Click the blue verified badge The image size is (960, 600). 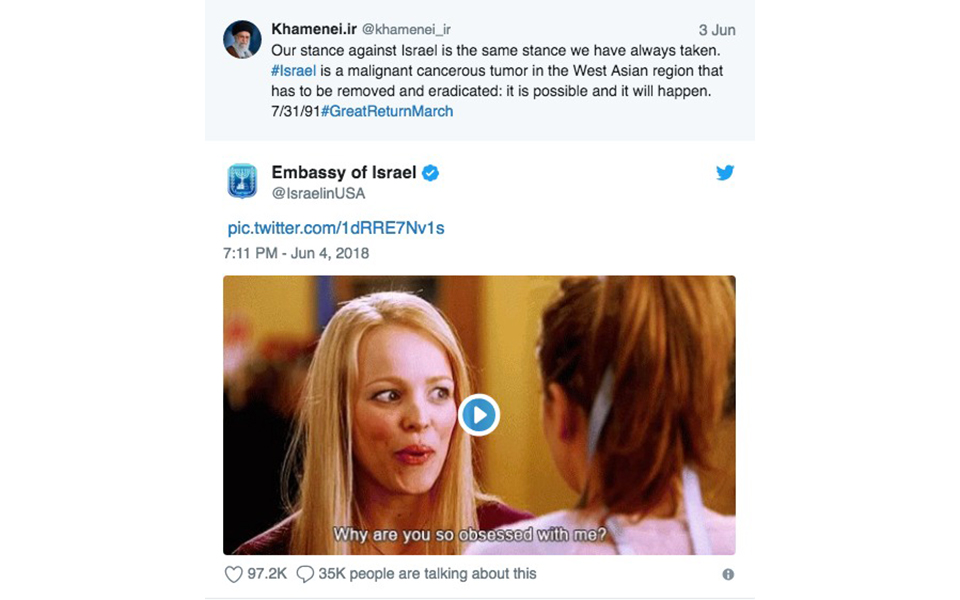tap(430, 173)
